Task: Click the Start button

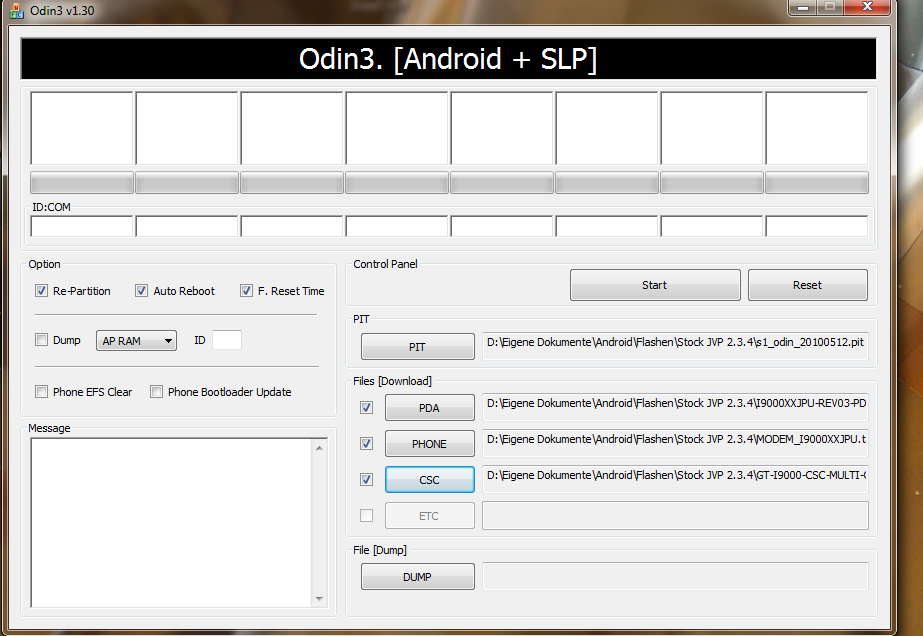Action: 655,285
